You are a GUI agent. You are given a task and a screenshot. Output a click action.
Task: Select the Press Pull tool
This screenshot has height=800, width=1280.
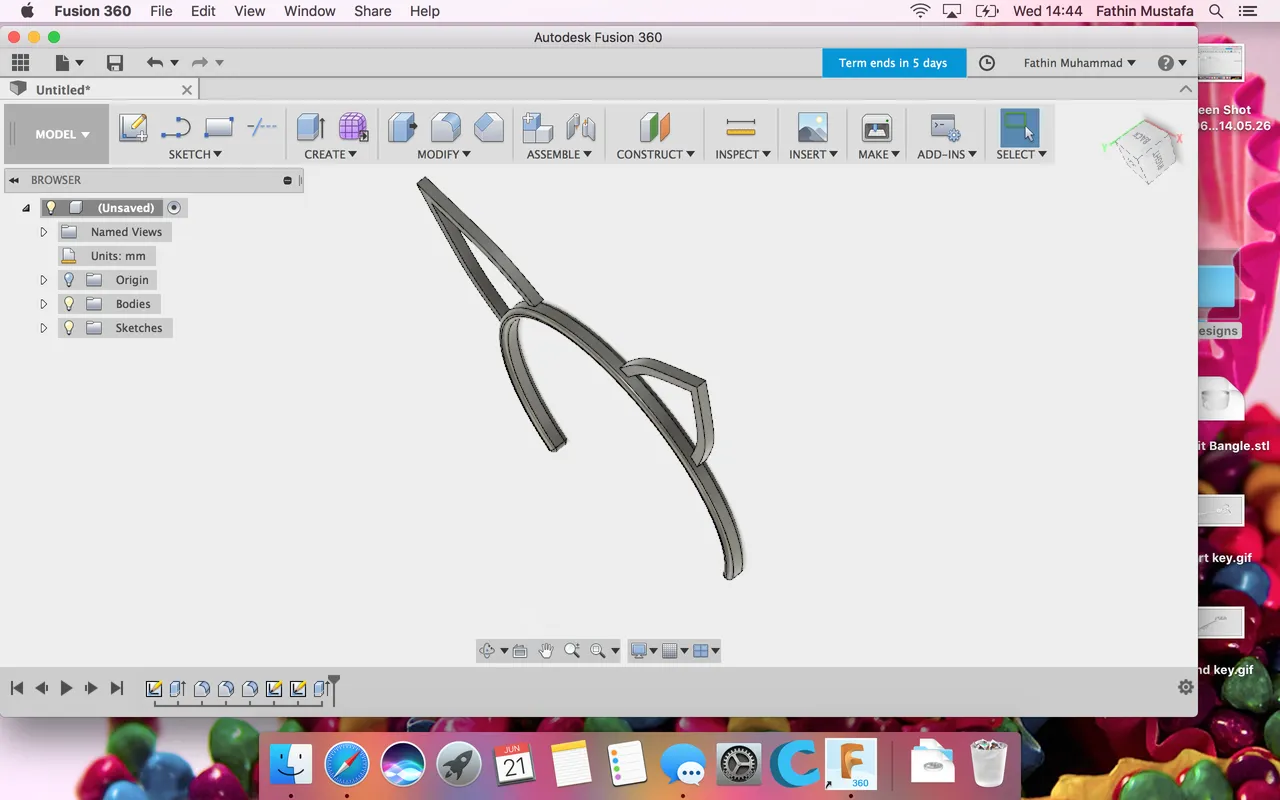(403, 127)
